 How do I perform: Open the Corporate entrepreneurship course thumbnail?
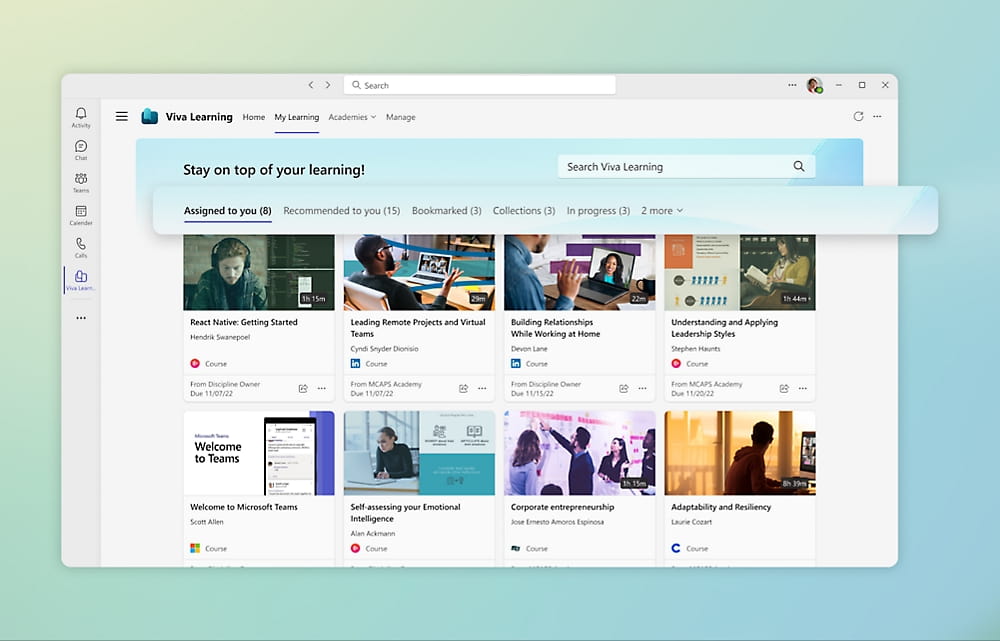pyautogui.click(x=579, y=452)
